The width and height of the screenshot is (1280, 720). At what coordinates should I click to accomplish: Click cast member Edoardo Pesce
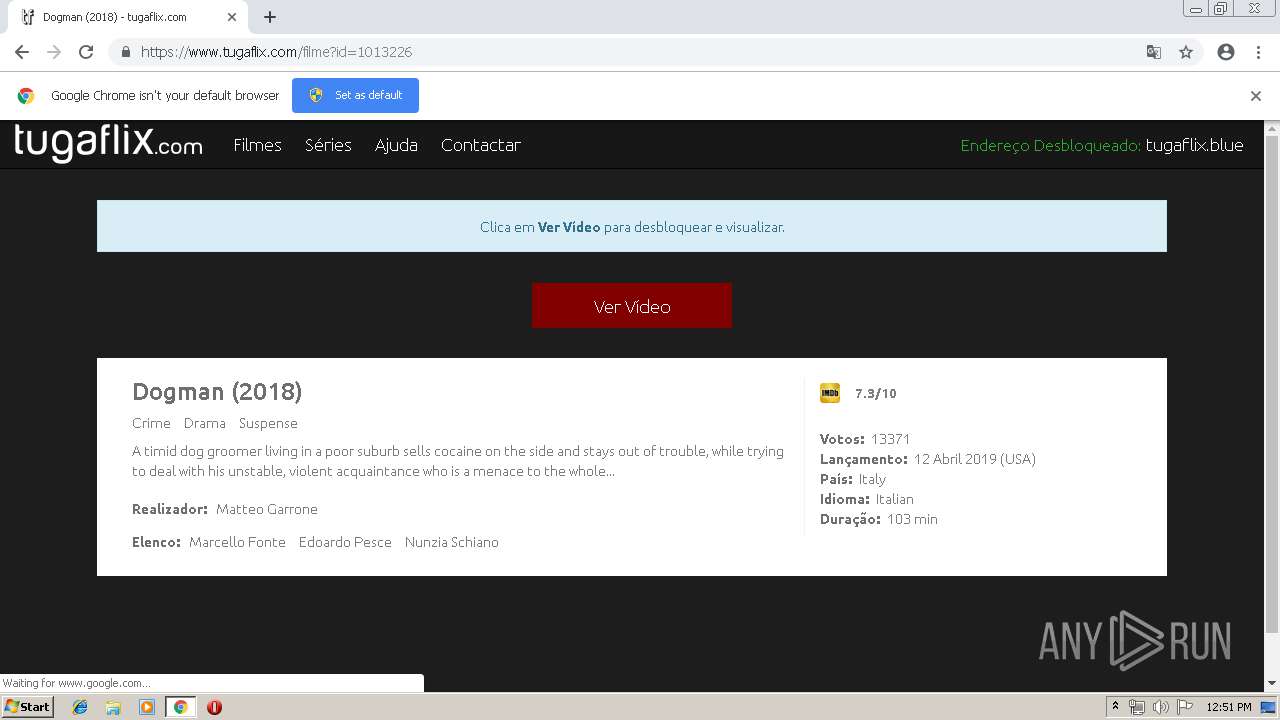(345, 542)
